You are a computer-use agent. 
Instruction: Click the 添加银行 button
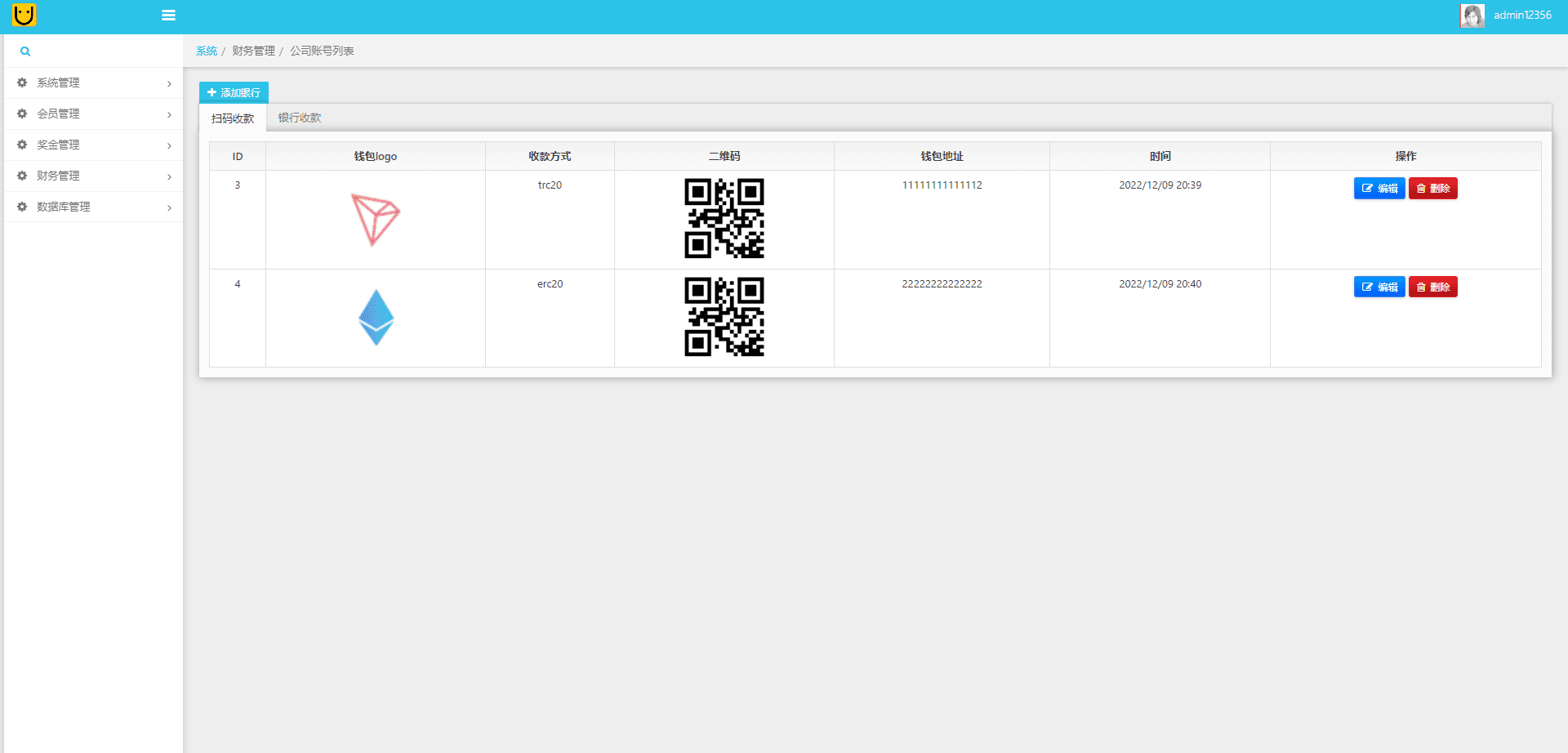click(234, 92)
